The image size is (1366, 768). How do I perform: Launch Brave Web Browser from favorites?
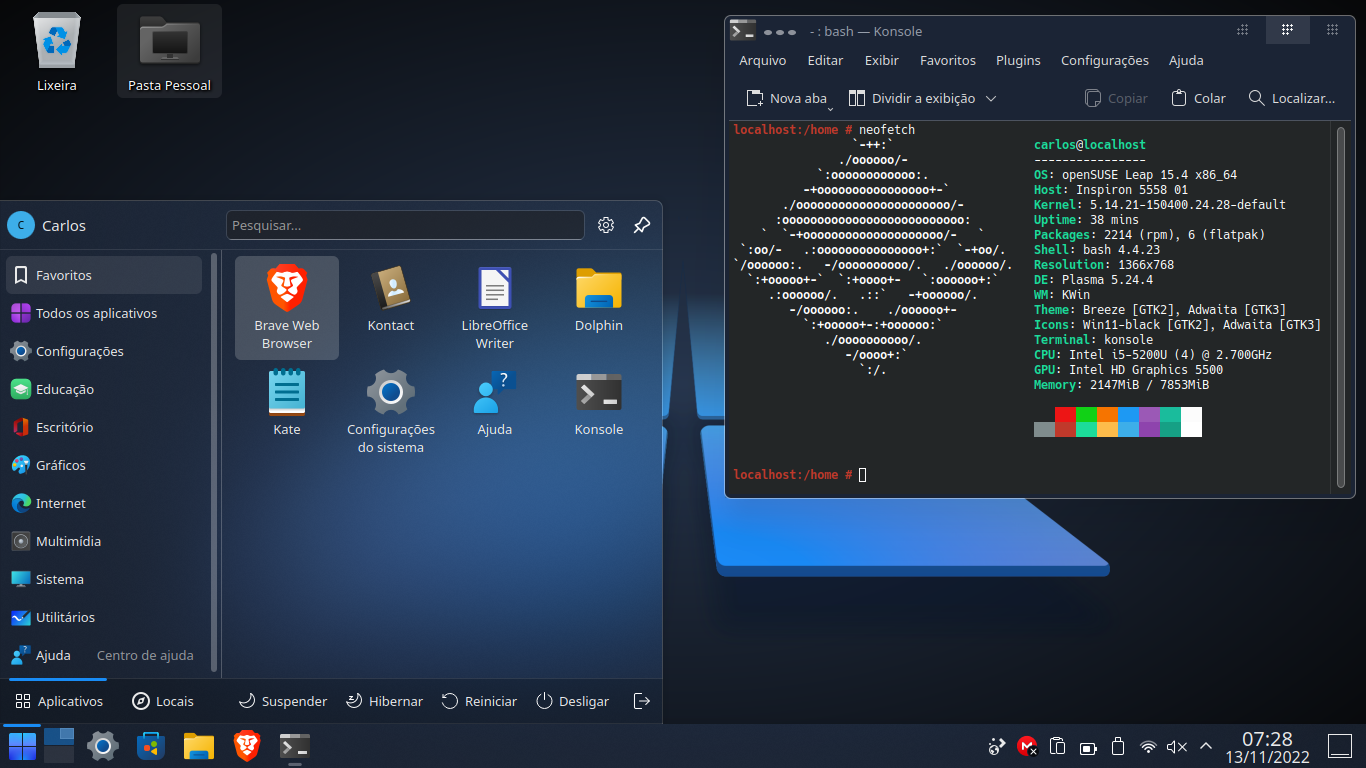tap(287, 308)
